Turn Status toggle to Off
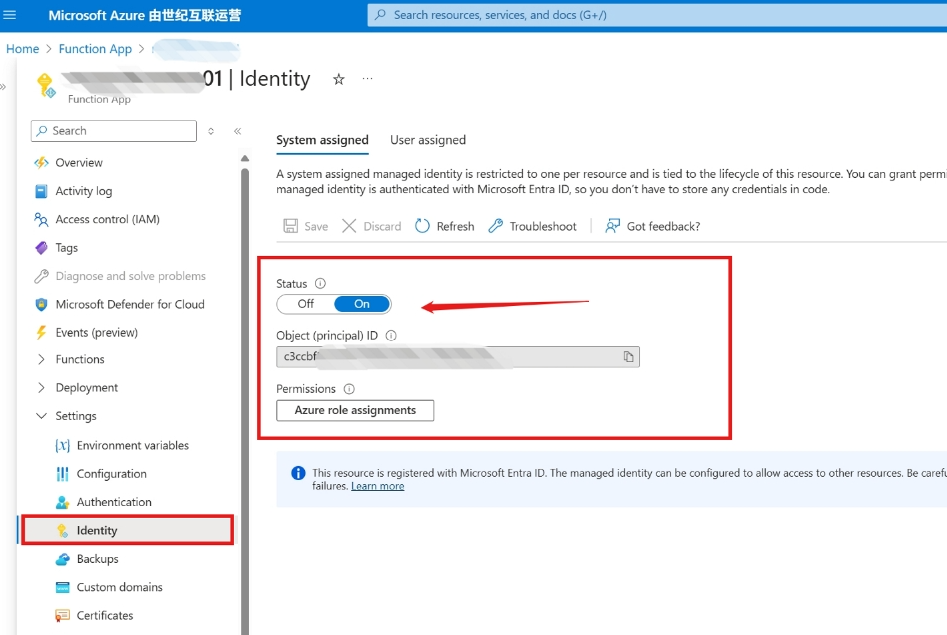Viewport: 947px width, 635px height. coord(306,304)
